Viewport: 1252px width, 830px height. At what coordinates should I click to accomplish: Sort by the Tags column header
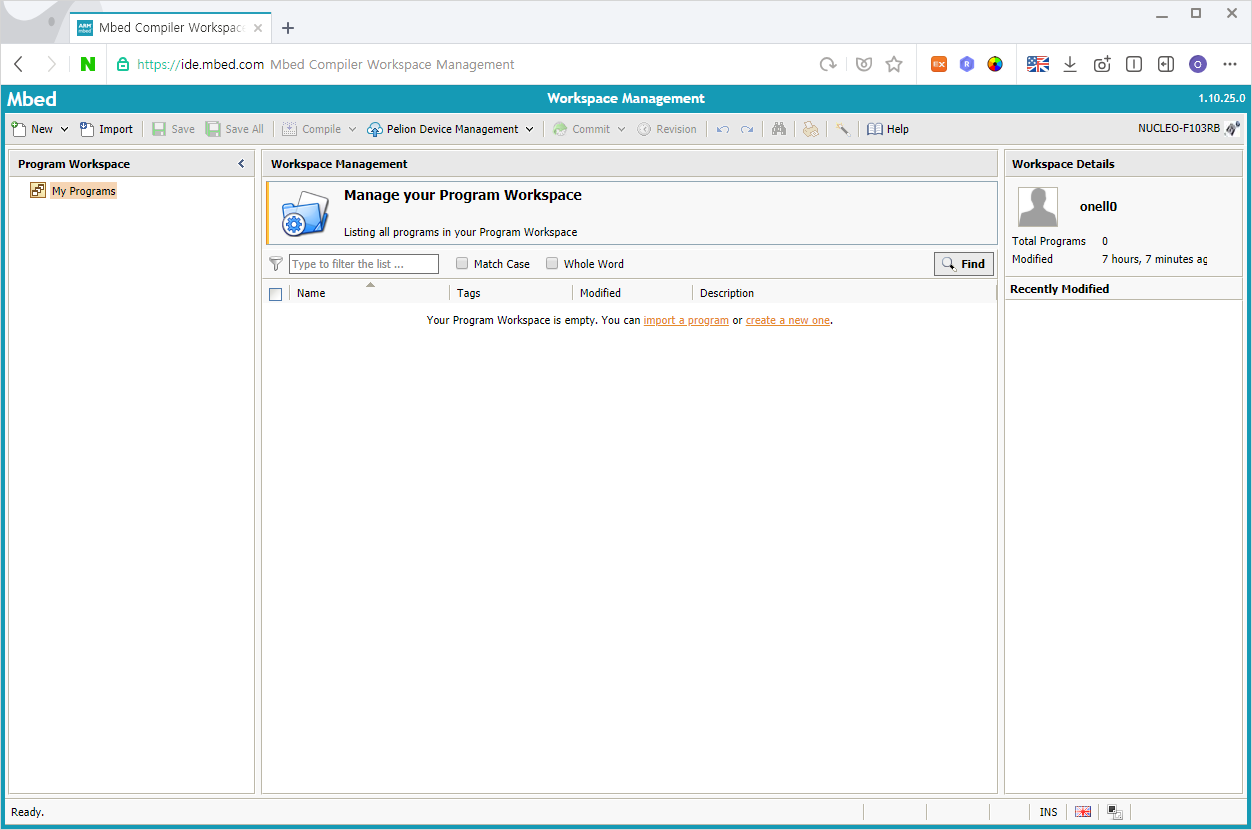pos(511,293)
